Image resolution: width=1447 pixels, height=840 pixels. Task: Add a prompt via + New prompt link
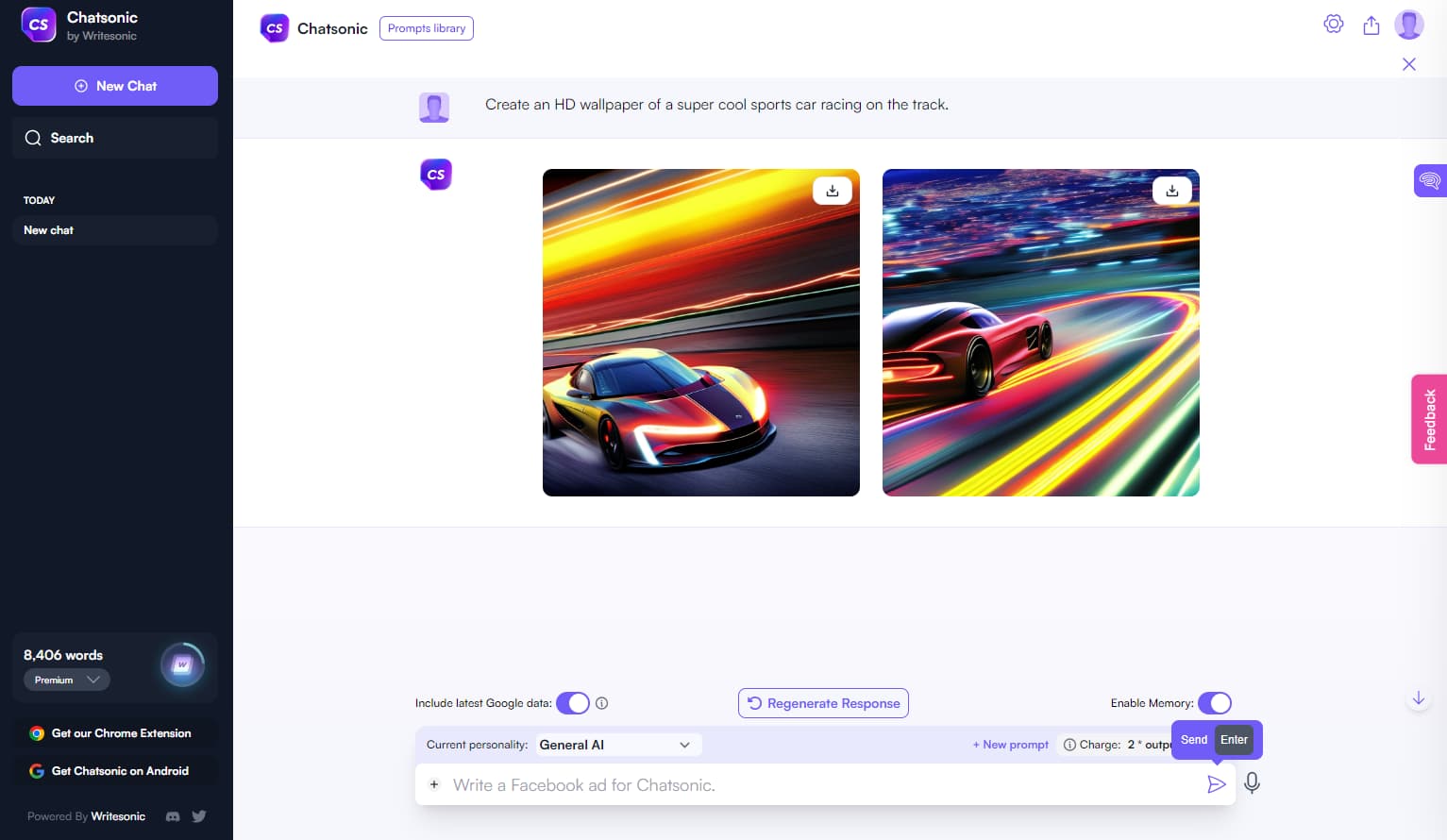tap(1010, 745)
